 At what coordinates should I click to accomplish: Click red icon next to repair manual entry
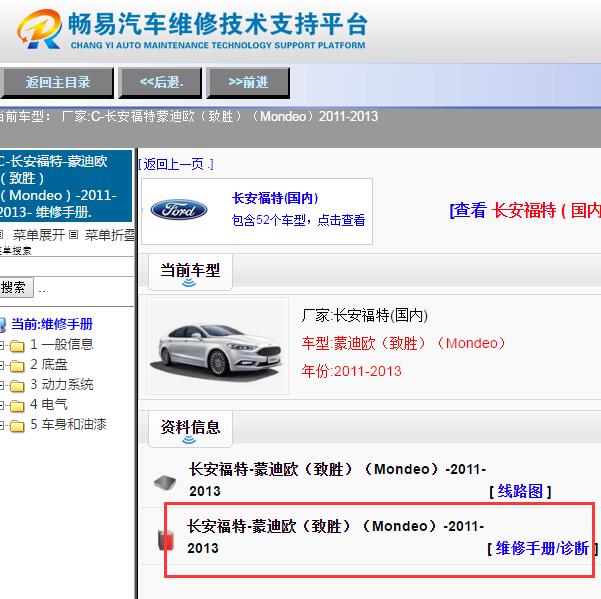(166, 540)
